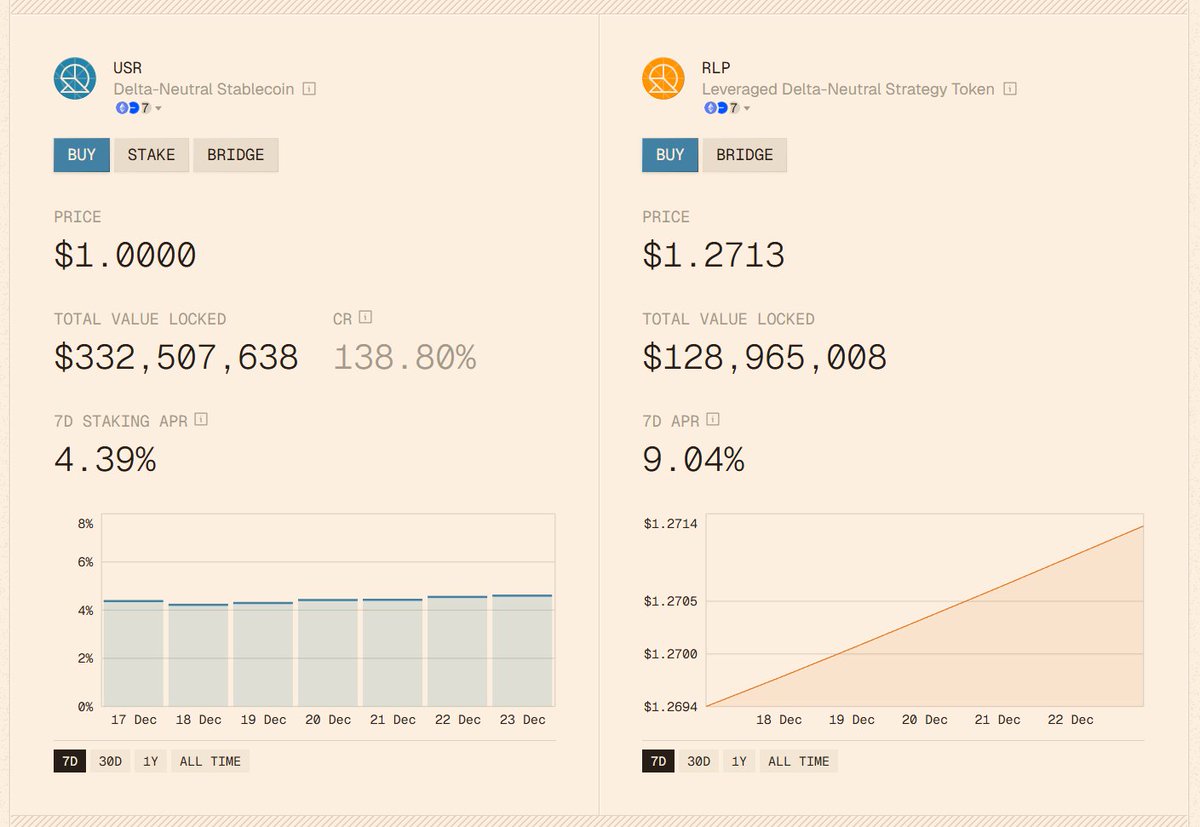Select All Time range on USR chart

tap(210, 761)
